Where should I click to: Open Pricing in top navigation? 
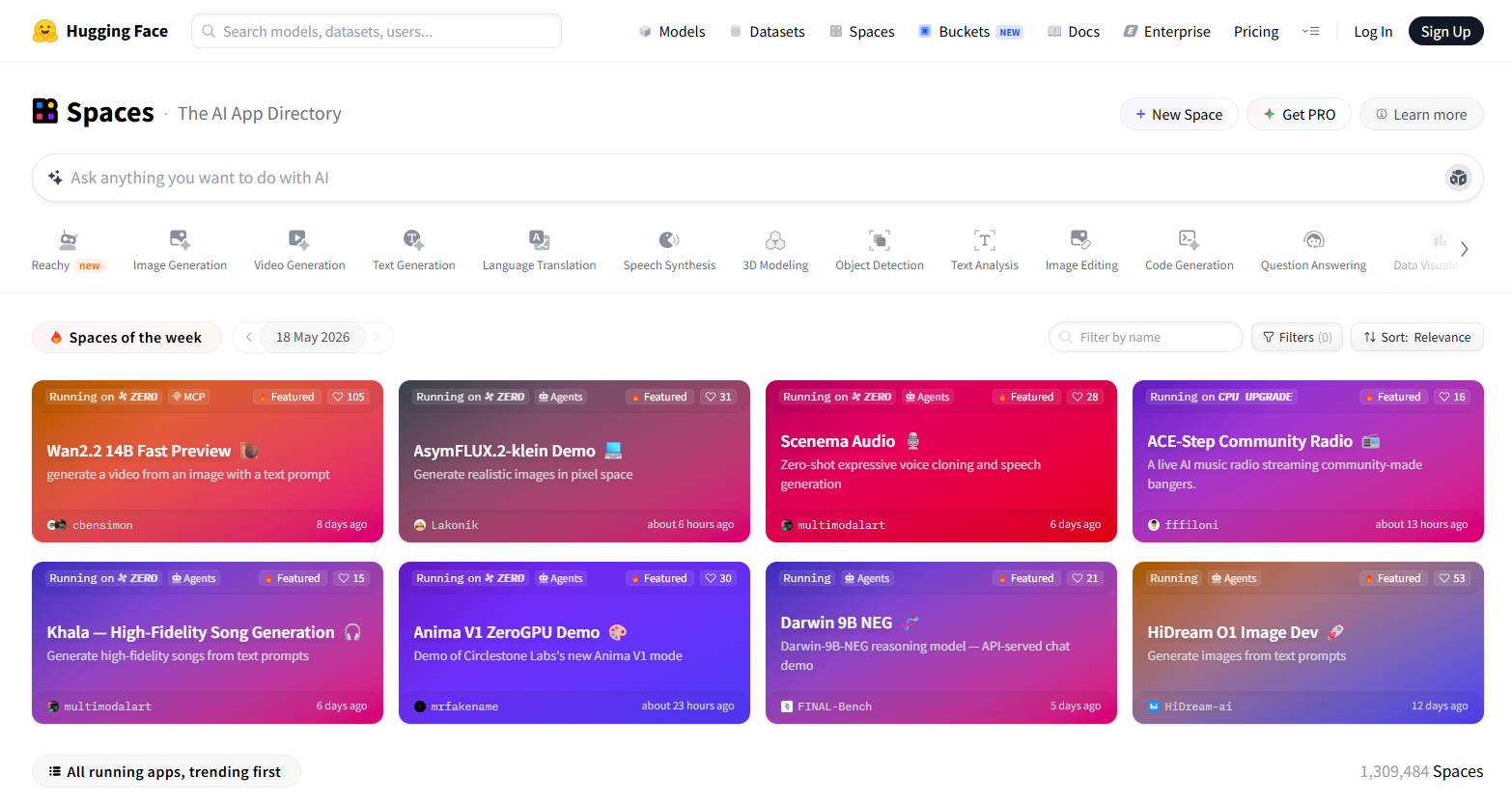[1256, 32]
